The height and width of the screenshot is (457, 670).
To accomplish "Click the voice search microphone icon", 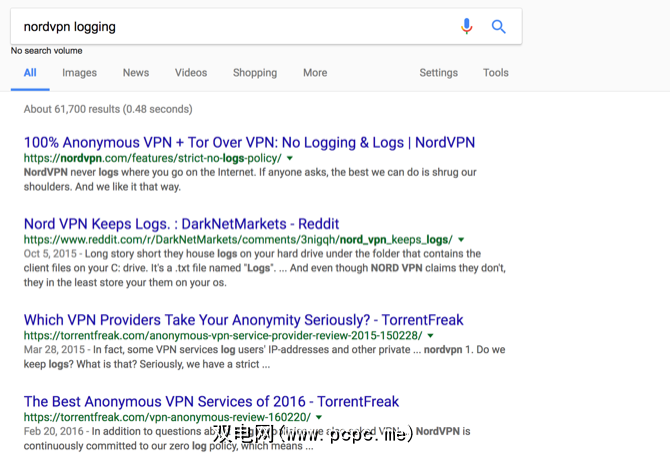I will (467, 26).
